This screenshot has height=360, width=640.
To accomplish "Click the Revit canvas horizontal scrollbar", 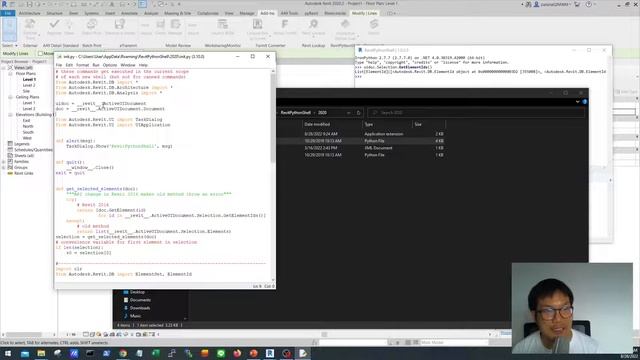I will click(x=324, y=334).
